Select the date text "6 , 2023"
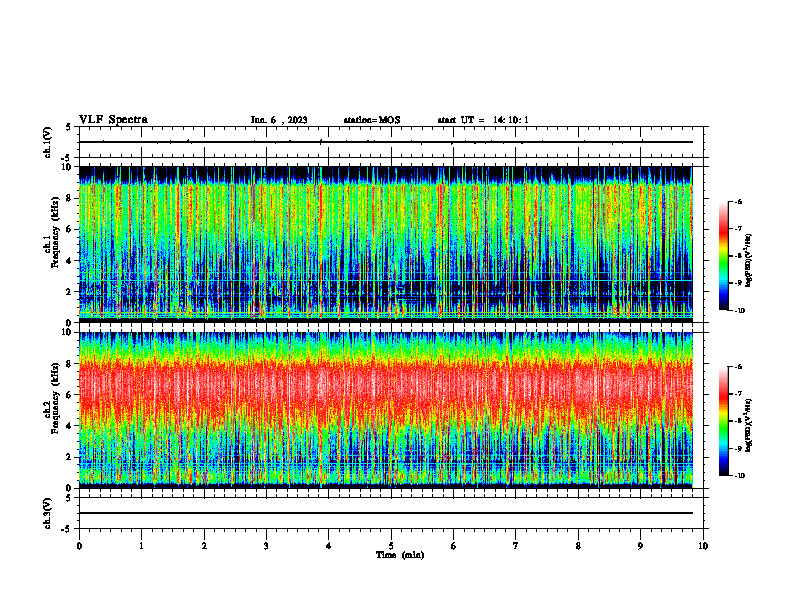792x612 pixels. pos(289,120)
